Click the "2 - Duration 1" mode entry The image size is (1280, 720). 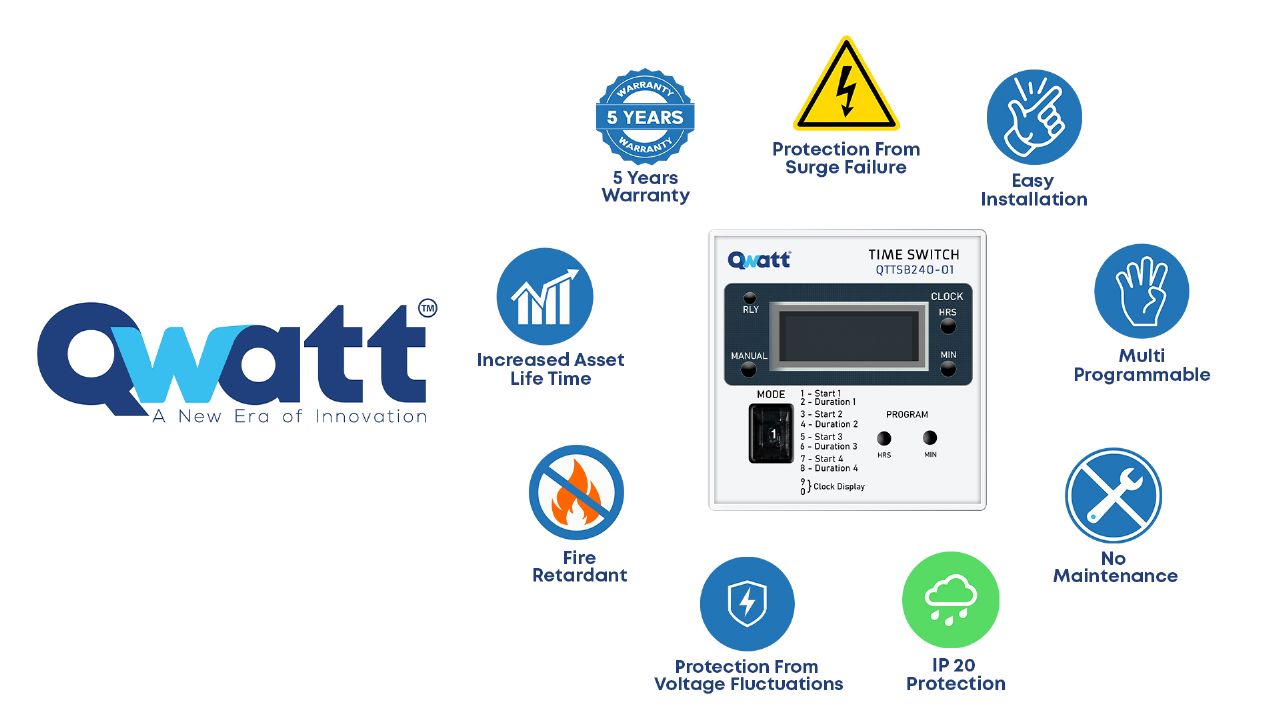coord(828,402)
